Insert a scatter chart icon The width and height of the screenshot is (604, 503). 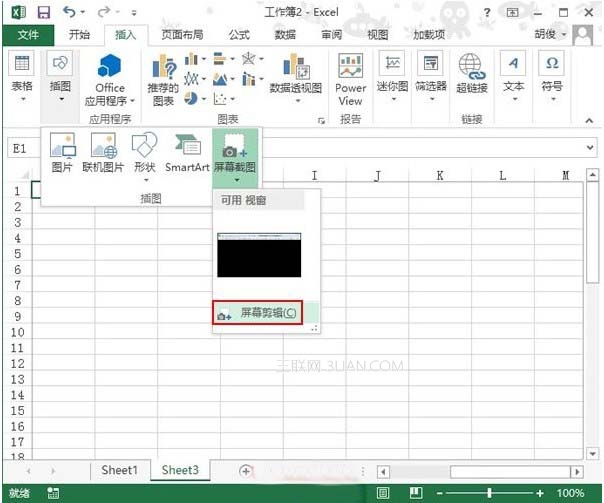click(220, 99)
